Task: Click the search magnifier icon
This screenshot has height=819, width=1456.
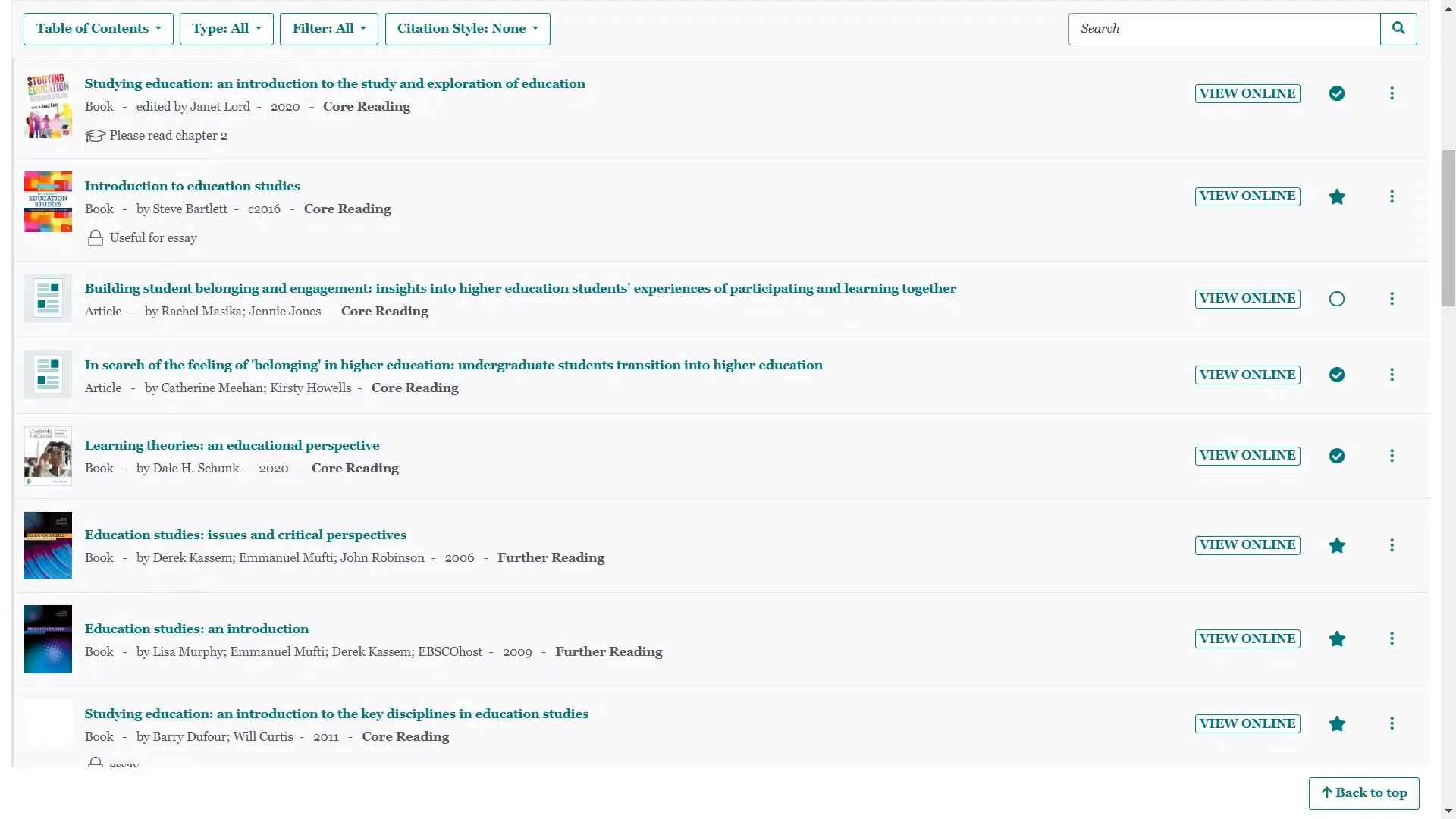Action: pyautogui.click(x=1398, y=28)
